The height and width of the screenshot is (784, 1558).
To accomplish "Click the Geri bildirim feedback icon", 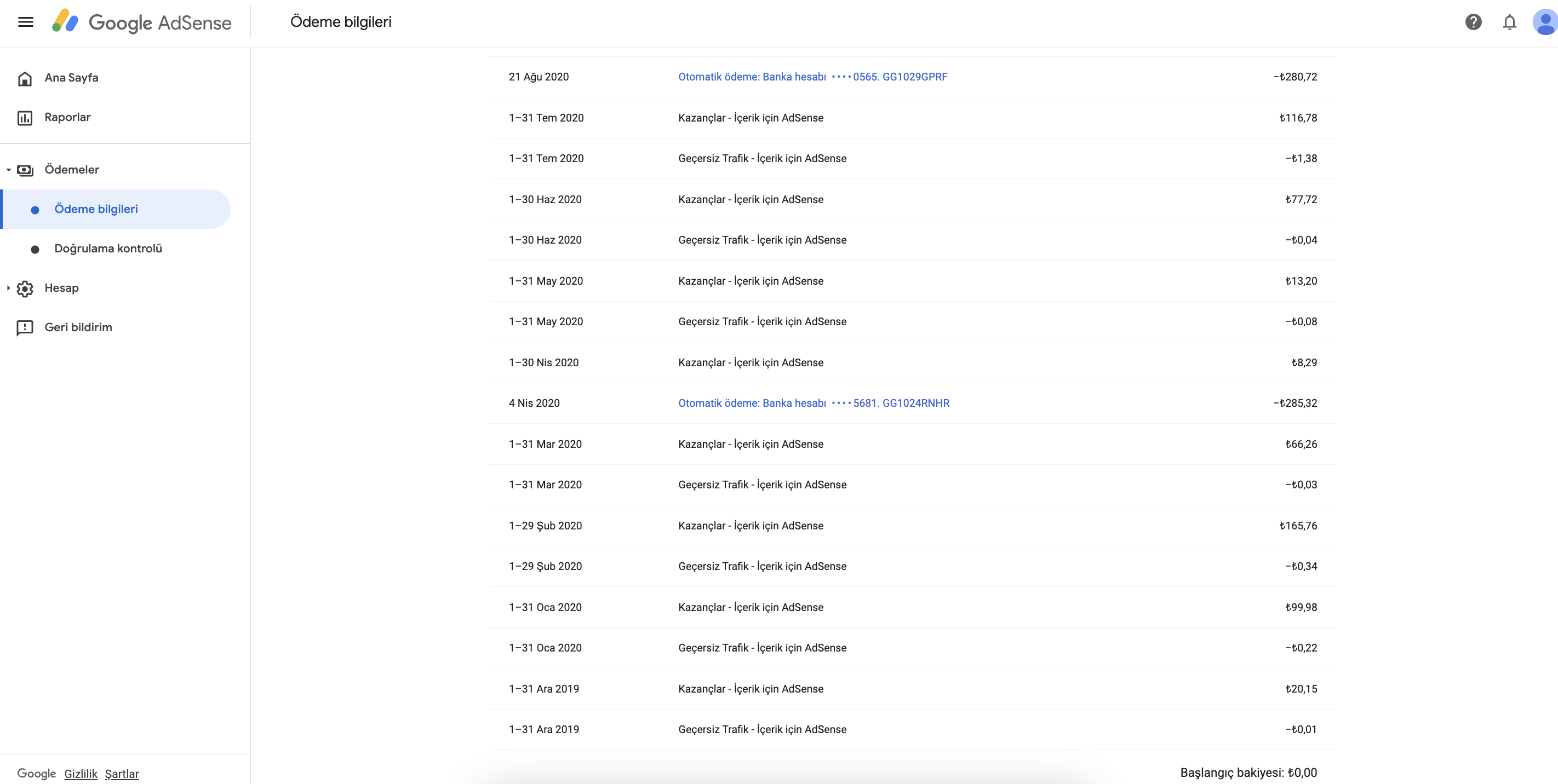I will click(x=25, y=327).
